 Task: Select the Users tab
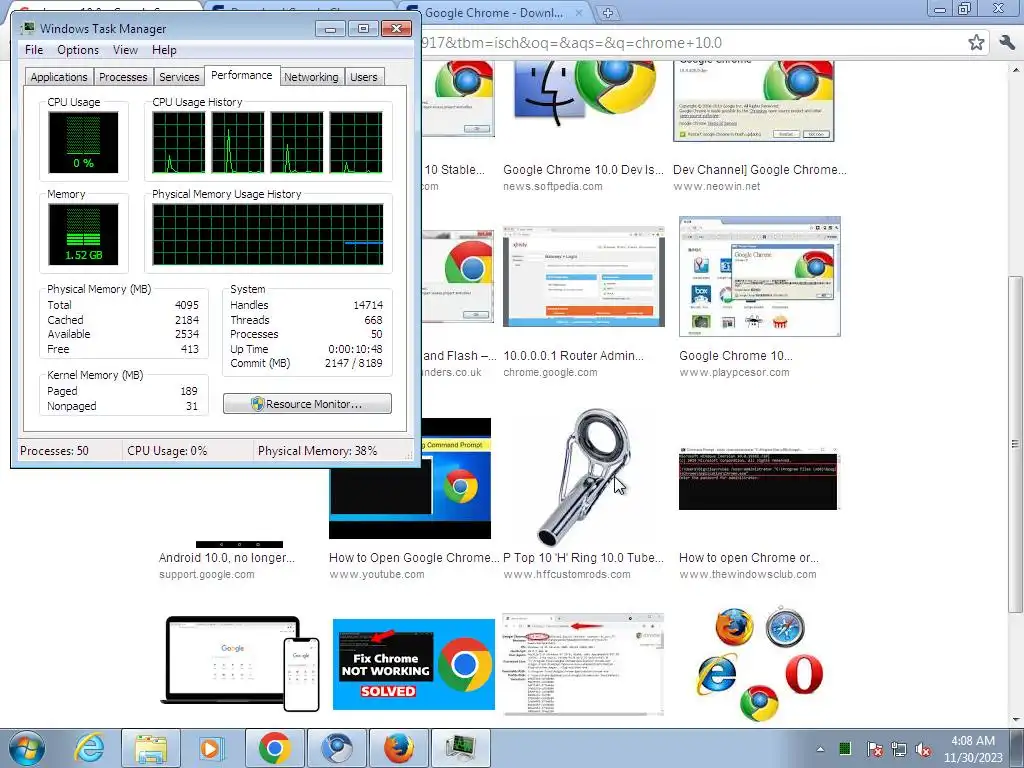point(363,77)
